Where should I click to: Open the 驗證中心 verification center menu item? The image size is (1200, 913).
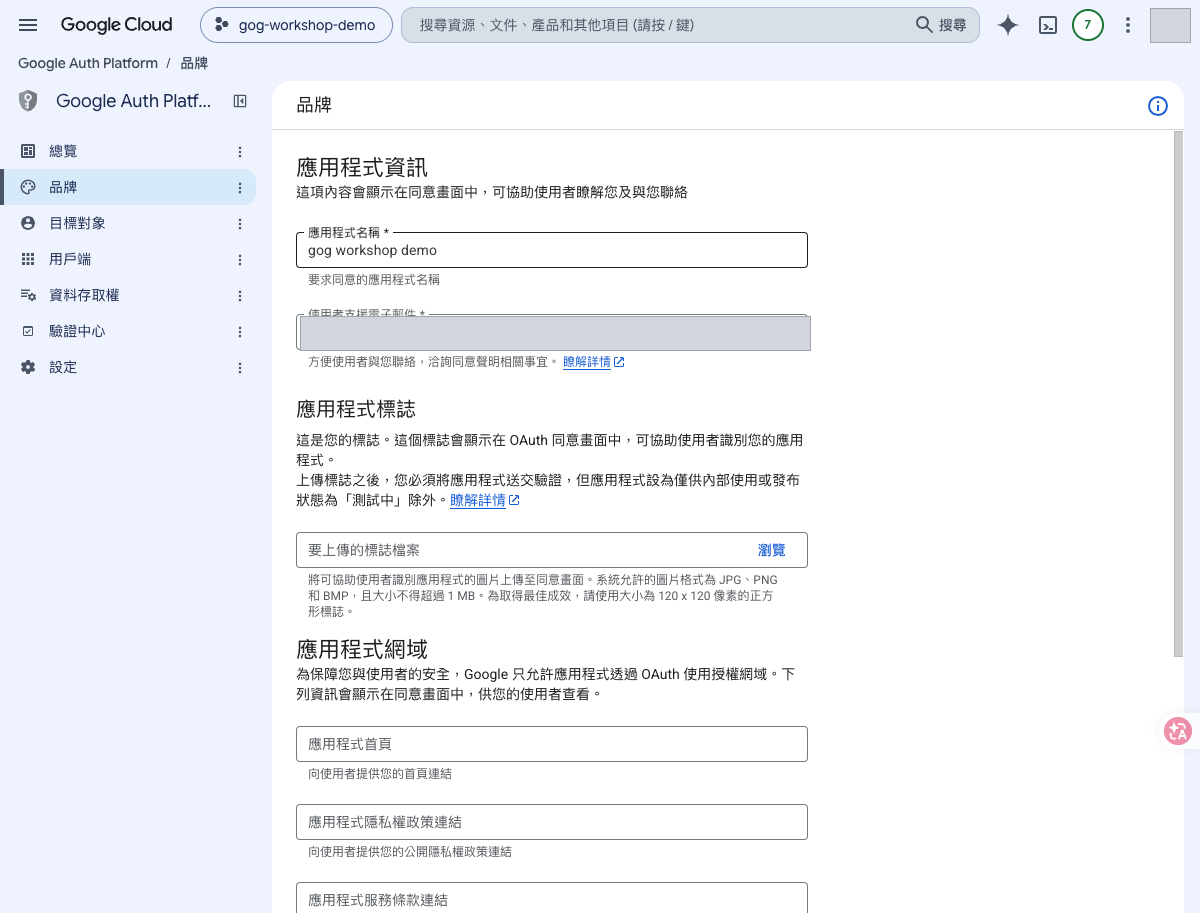coord(128,331)
